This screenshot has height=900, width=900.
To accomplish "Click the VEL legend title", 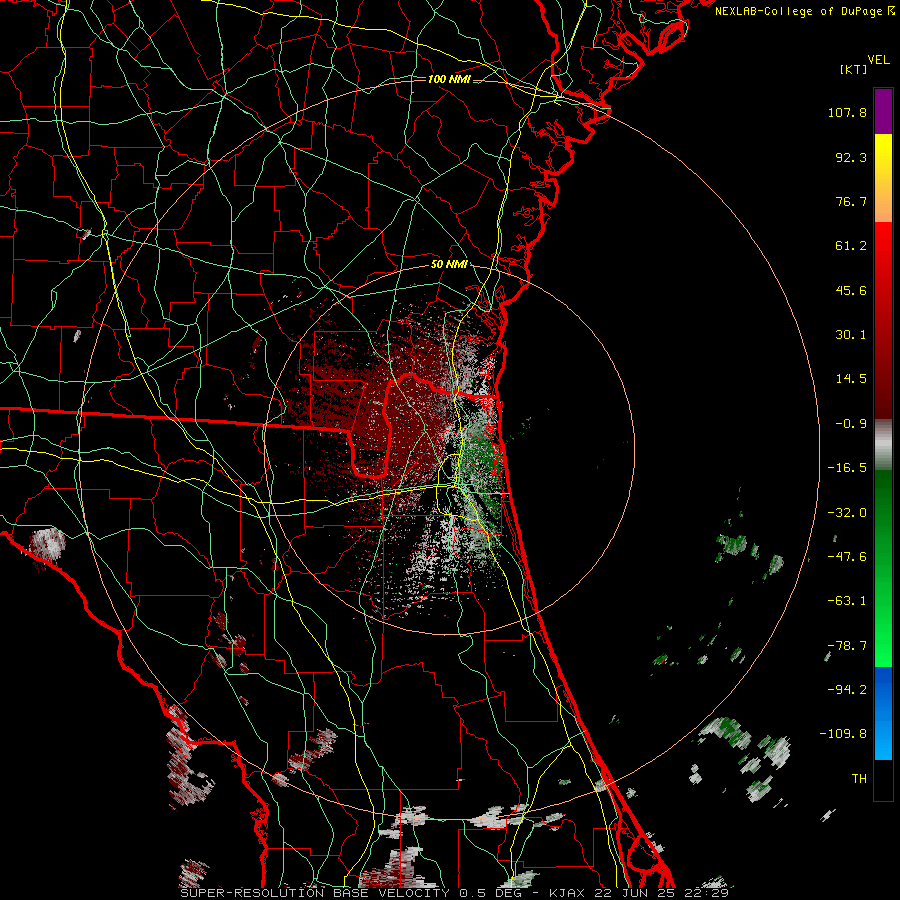I will 878,60.
